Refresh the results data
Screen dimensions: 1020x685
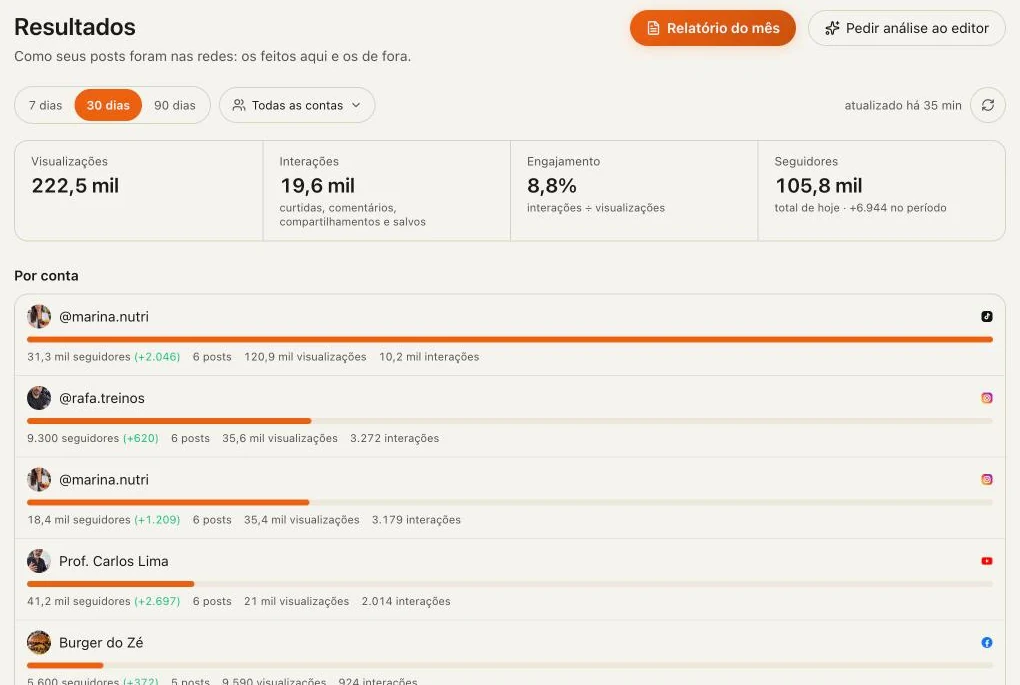pos(987,105)
